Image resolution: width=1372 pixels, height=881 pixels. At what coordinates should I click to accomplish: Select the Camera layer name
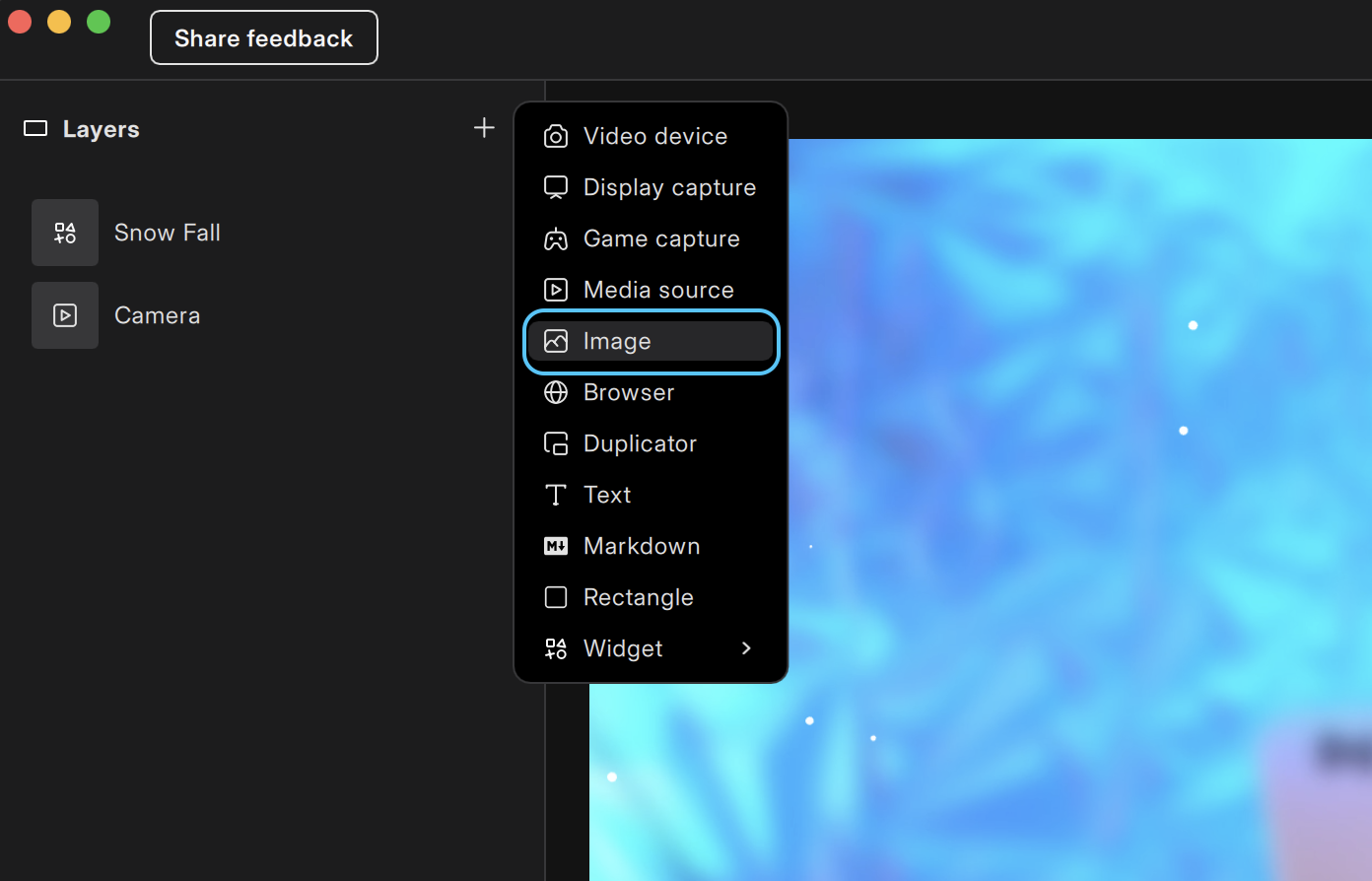pyautogui.click(x=158, y=315)
